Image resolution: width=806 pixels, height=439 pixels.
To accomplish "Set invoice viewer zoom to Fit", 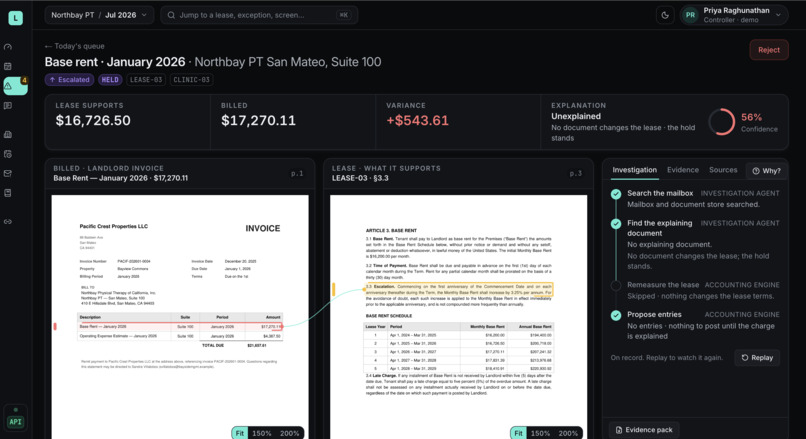I will (x=240, y=433).
